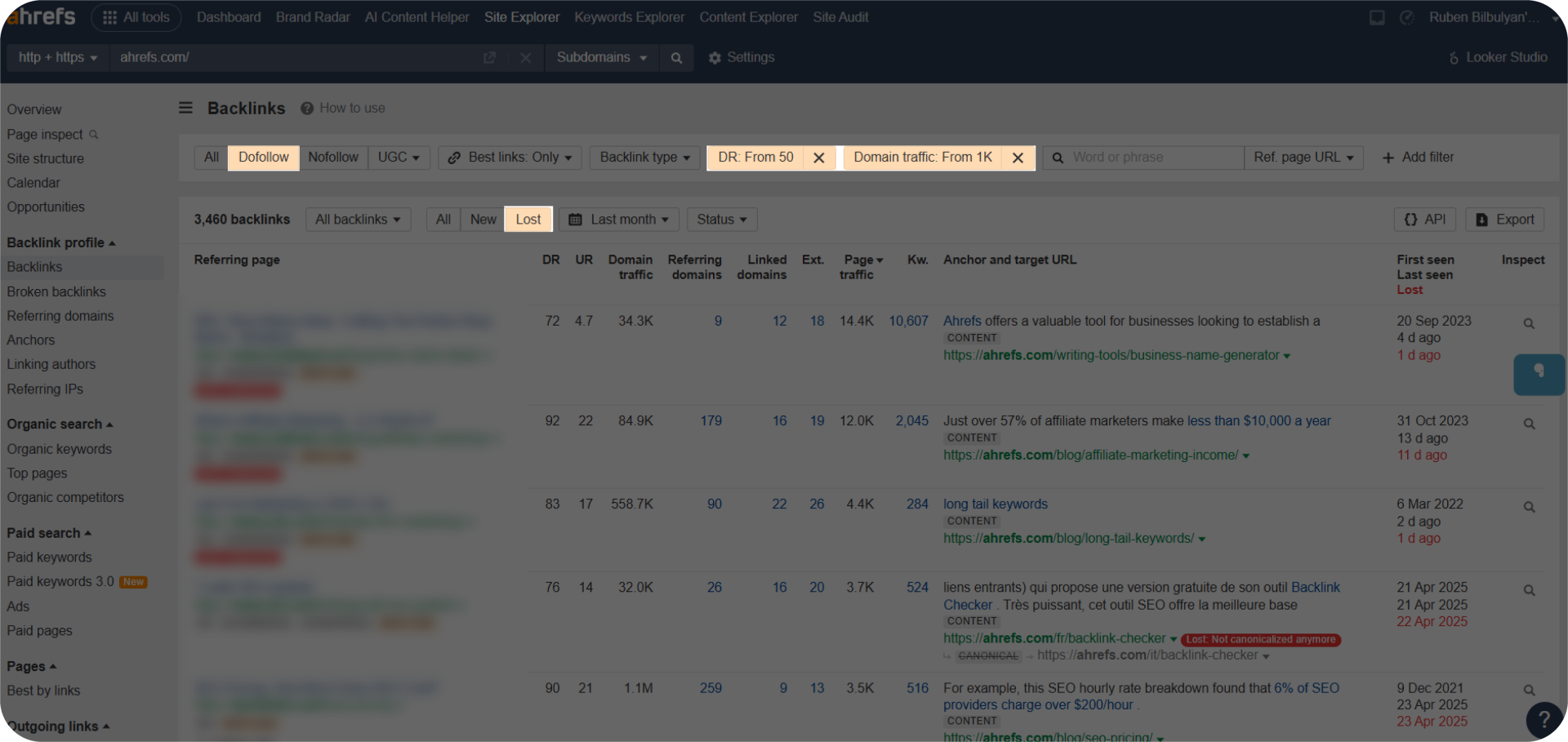The image size is (1568, 742).
Task: Open the UGC dropdown
Action: pos(399,158)
